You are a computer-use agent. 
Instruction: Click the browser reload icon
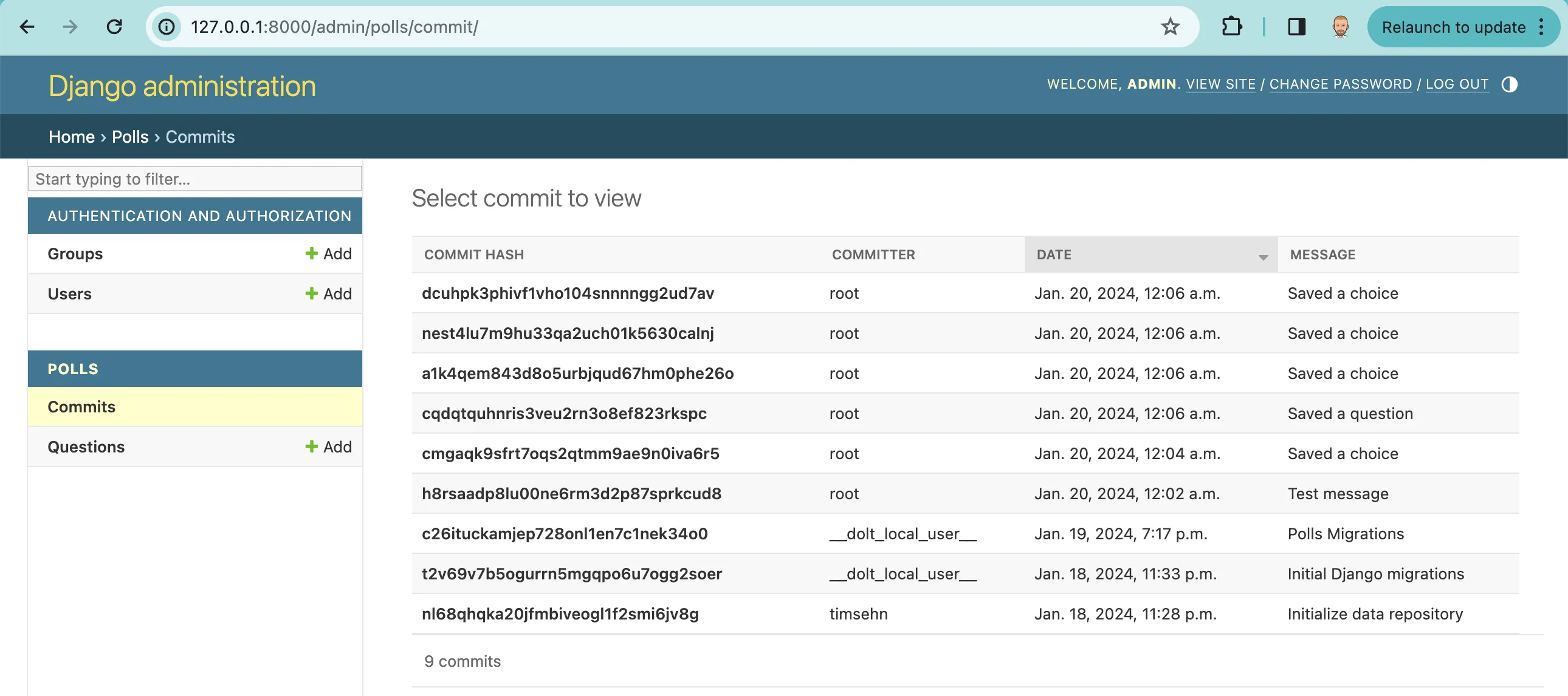(x=114, y=27)
